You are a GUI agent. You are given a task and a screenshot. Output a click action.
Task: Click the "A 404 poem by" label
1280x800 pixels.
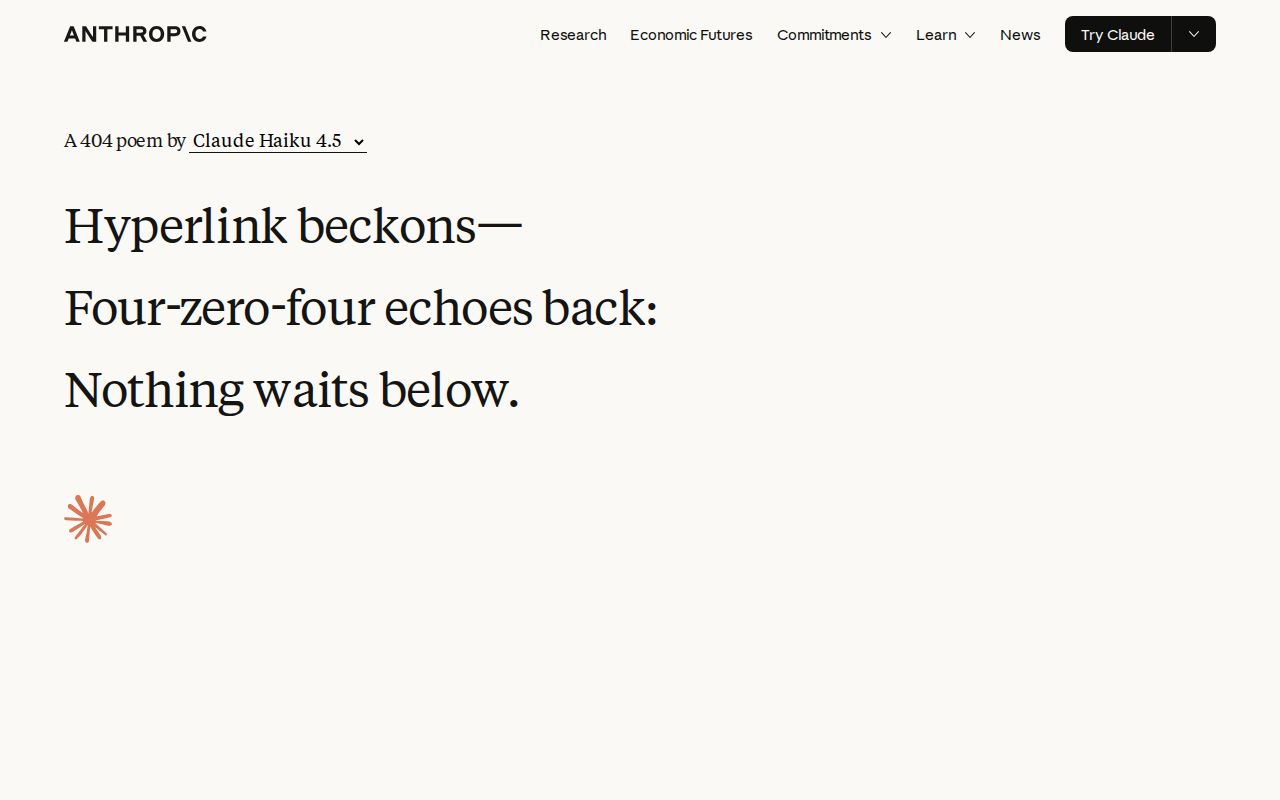[124, 141]
